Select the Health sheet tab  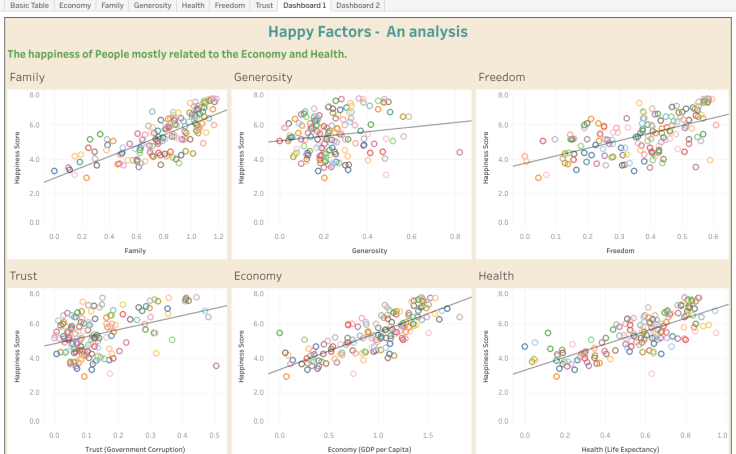pyautogui.click(x=194, y=5)
